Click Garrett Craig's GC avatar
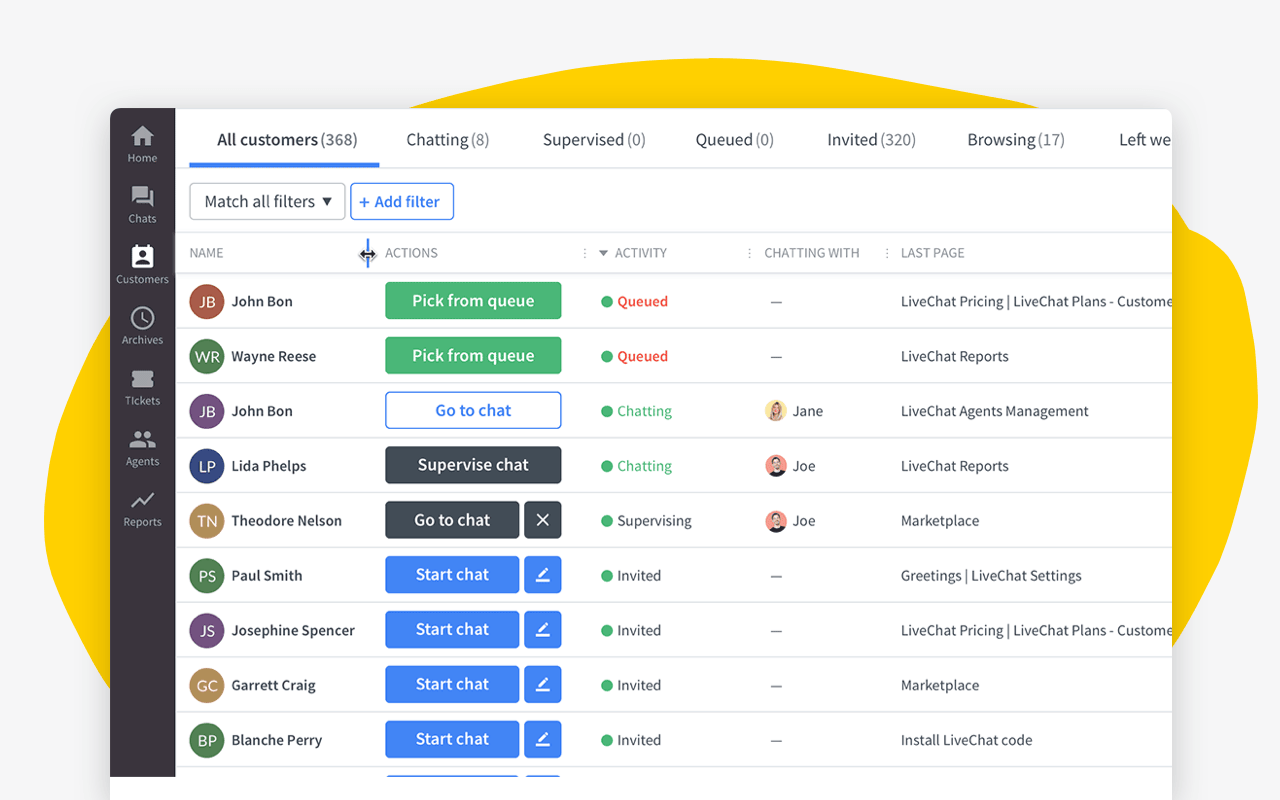 coord(207,685)
